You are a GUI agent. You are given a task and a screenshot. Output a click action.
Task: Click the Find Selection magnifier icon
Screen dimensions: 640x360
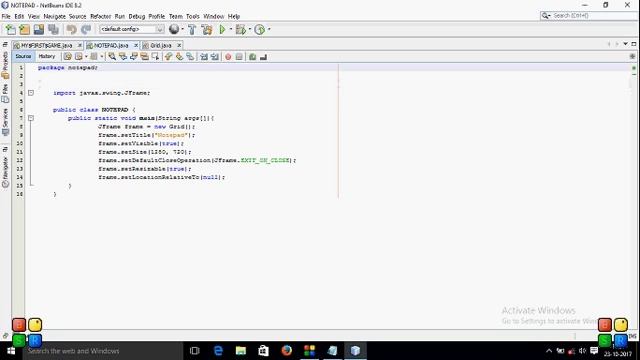(x=112, y=57)
